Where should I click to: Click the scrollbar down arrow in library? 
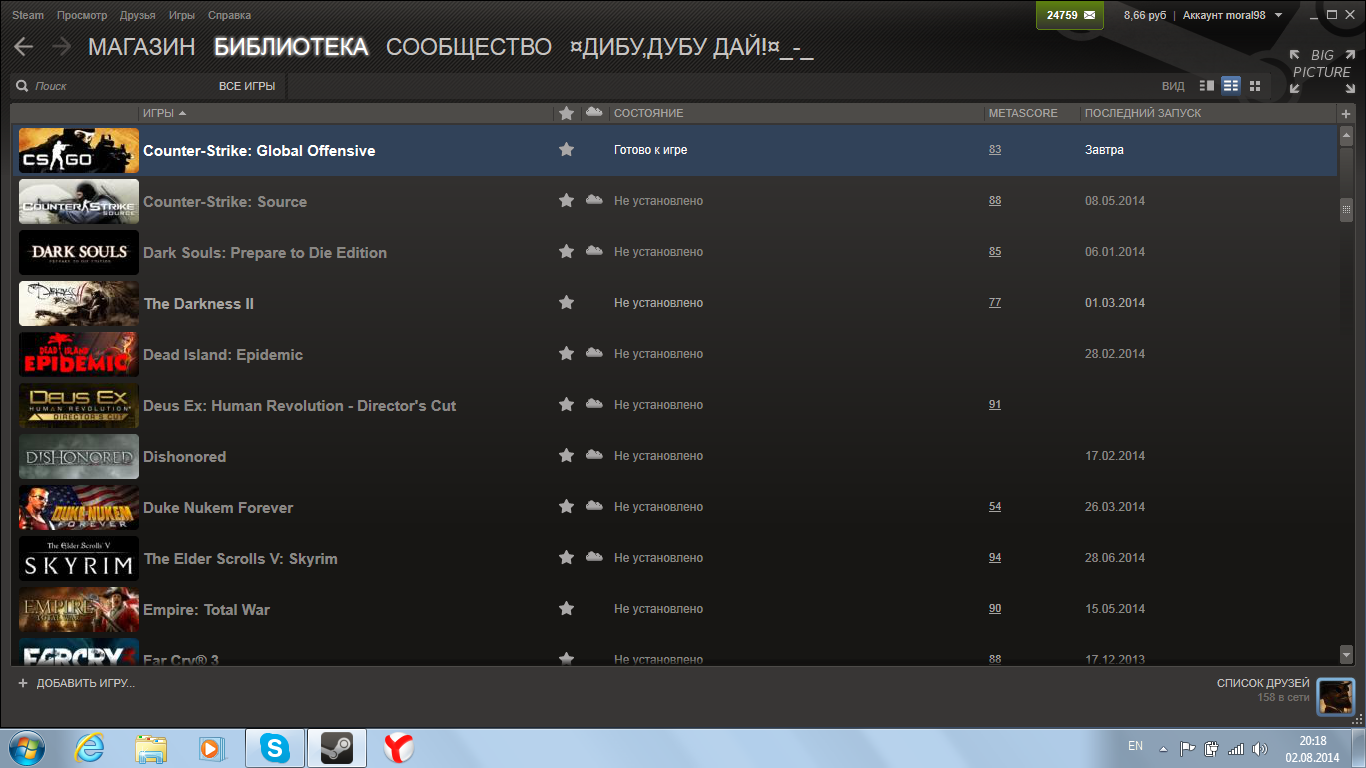(1346, 654)
